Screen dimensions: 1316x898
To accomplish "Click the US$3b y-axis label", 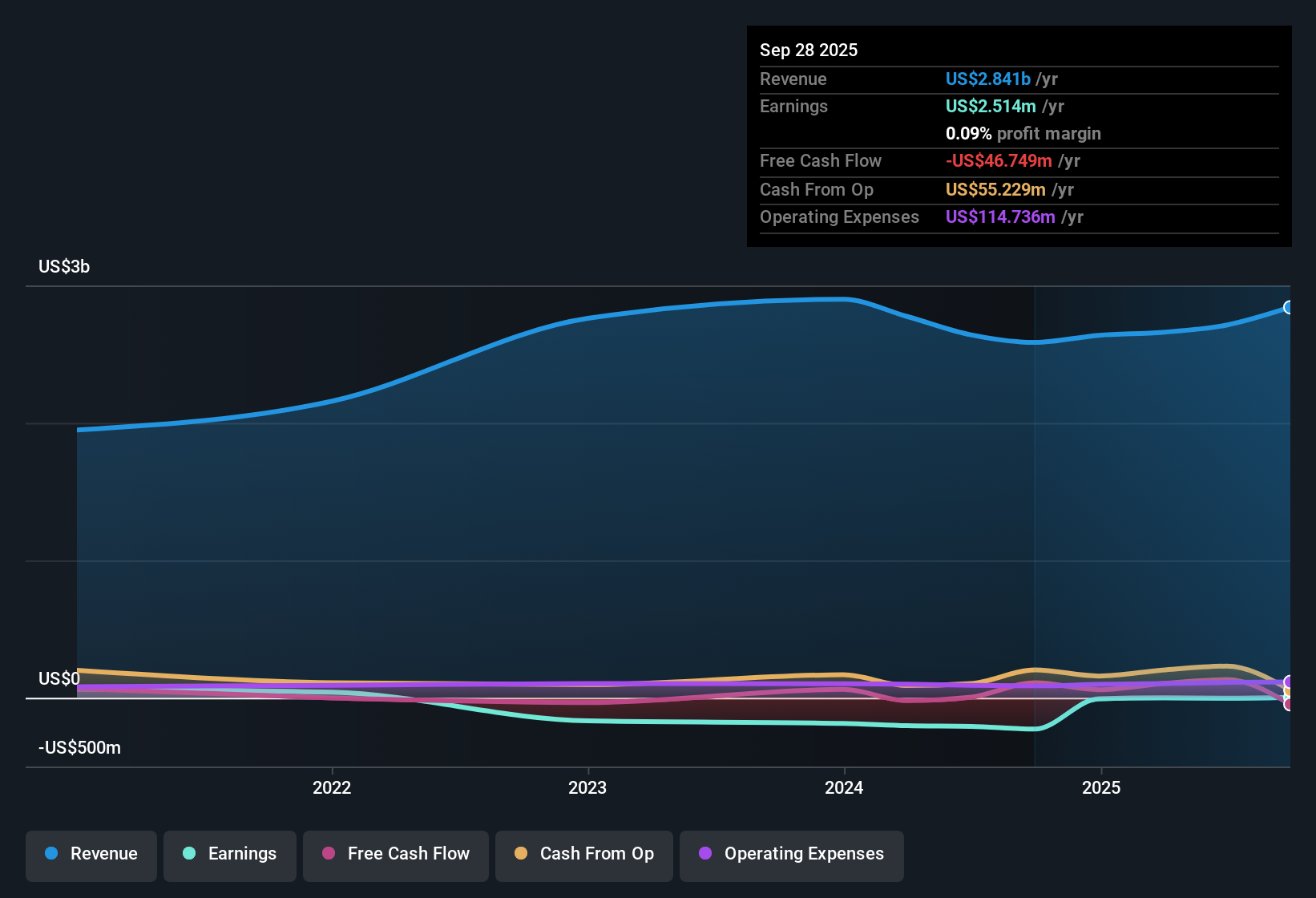I will click(x=64, y=267).
